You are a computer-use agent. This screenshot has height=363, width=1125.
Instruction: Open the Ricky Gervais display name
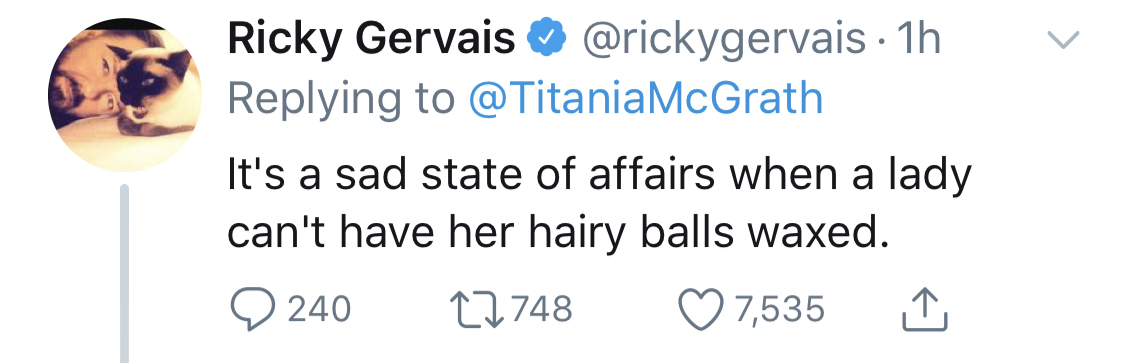[x=371, y=40]
